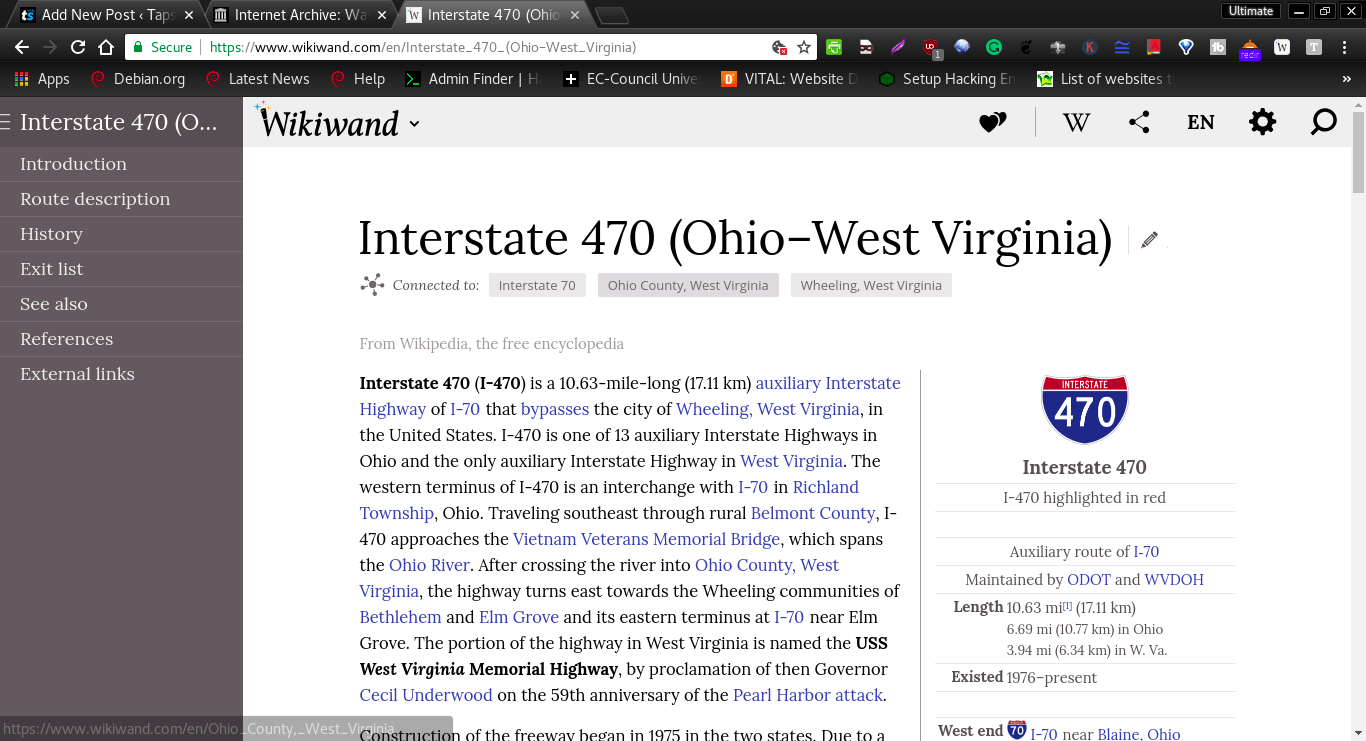This screenshot has height=741, width=1366.
Task: Open the red book dictionary extension
Action: pyautogui.click(x=1154, y=47)
